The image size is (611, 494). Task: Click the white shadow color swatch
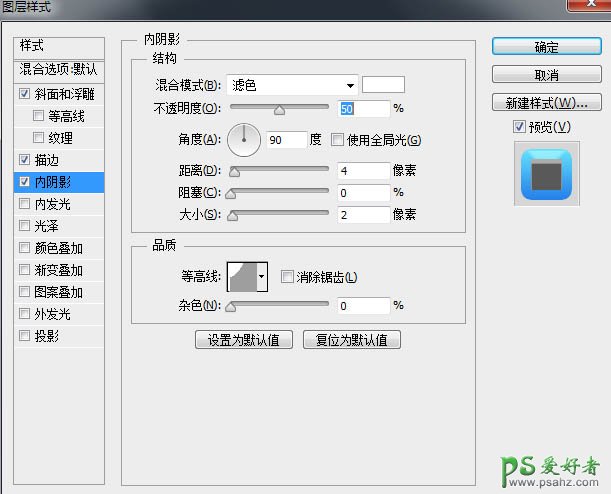click(x=382, y=86)
